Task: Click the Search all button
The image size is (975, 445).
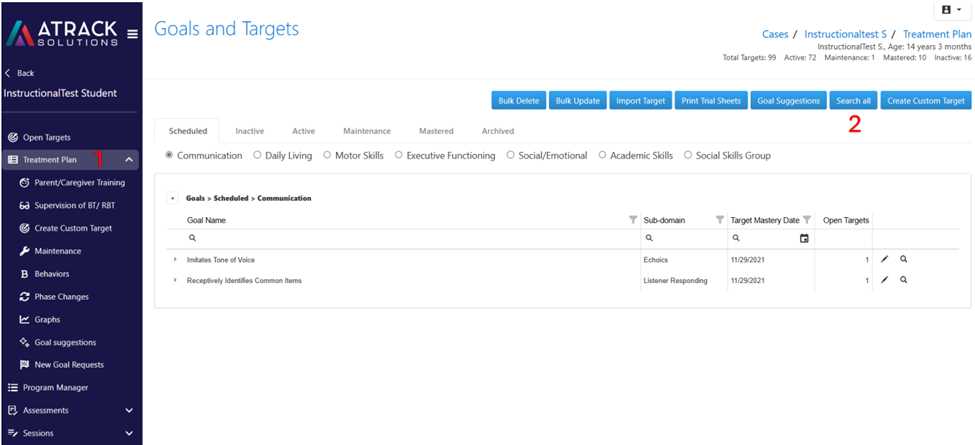Action: point(854,101)
